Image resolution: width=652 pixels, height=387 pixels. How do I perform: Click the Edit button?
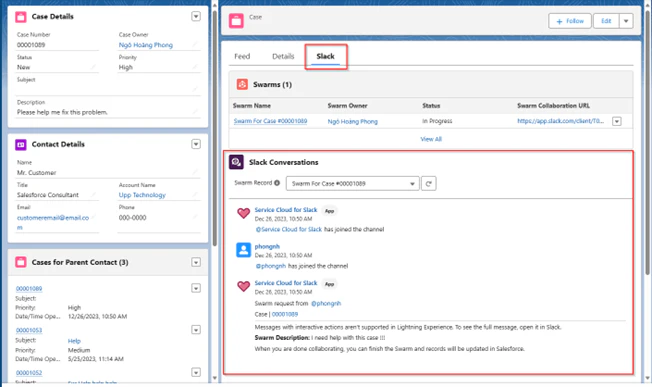[x=606, y=21]
